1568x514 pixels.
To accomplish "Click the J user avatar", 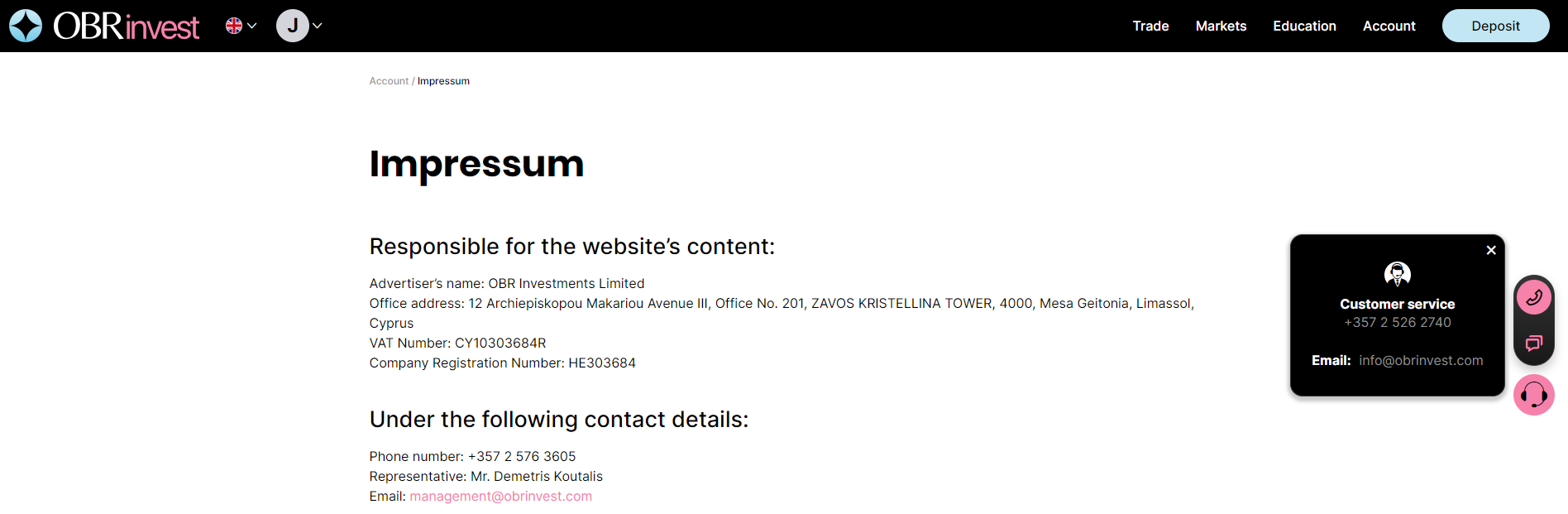I will pyautogui.click(x=292, y=26).
